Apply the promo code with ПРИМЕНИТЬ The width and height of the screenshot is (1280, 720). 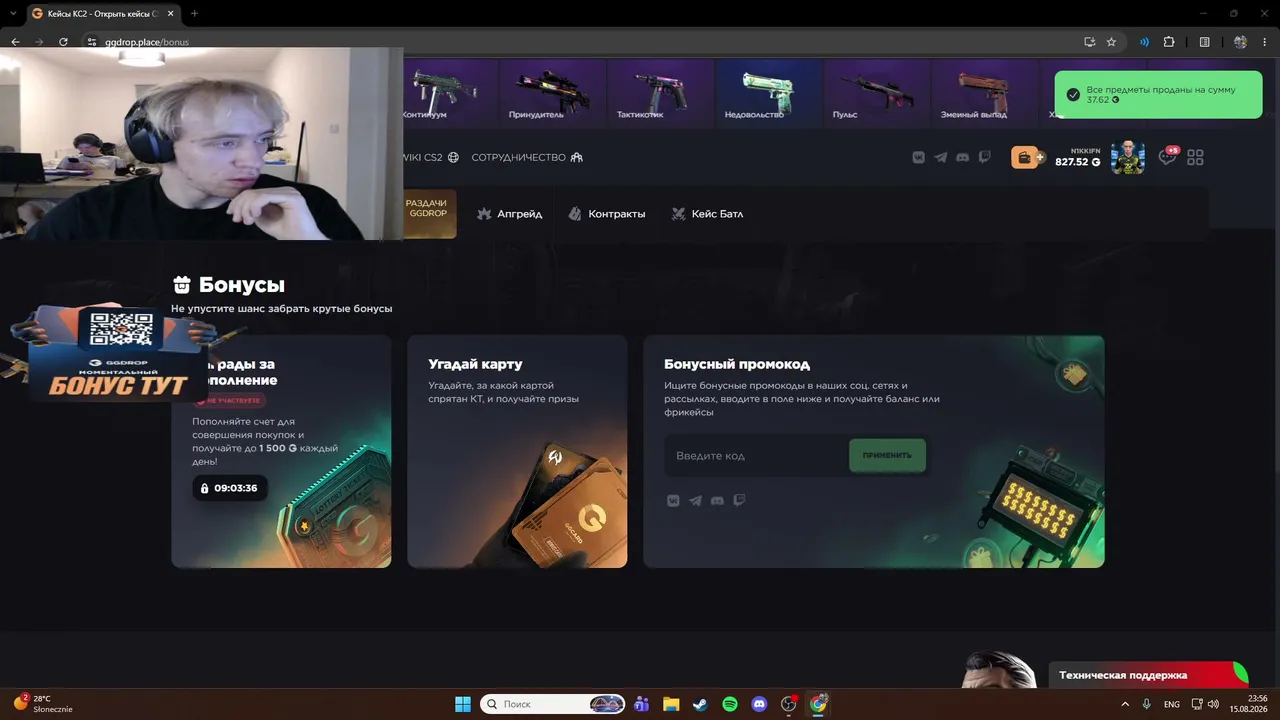[887, 455]
